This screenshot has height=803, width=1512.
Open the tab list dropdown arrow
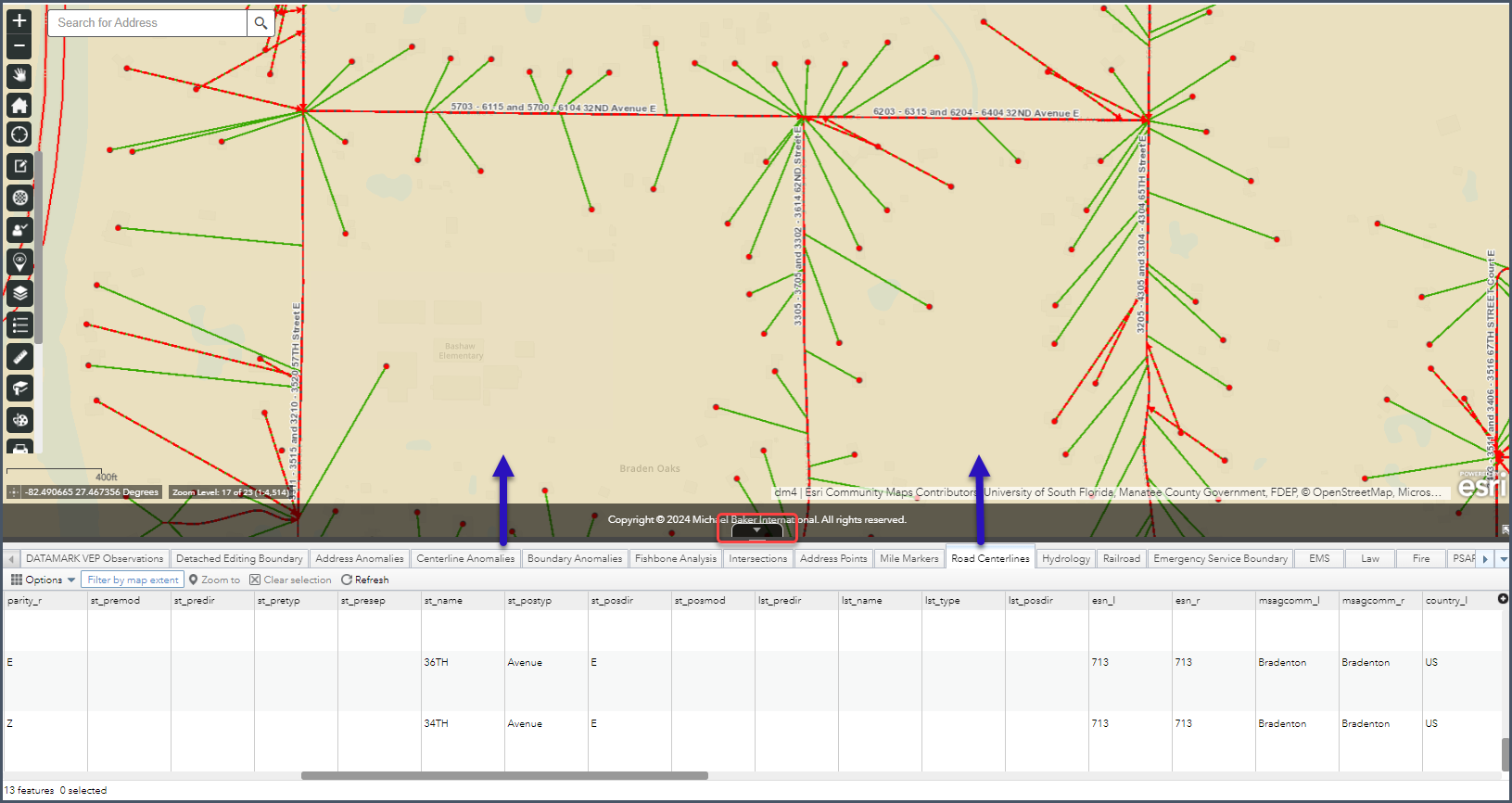pos(1504,559)
